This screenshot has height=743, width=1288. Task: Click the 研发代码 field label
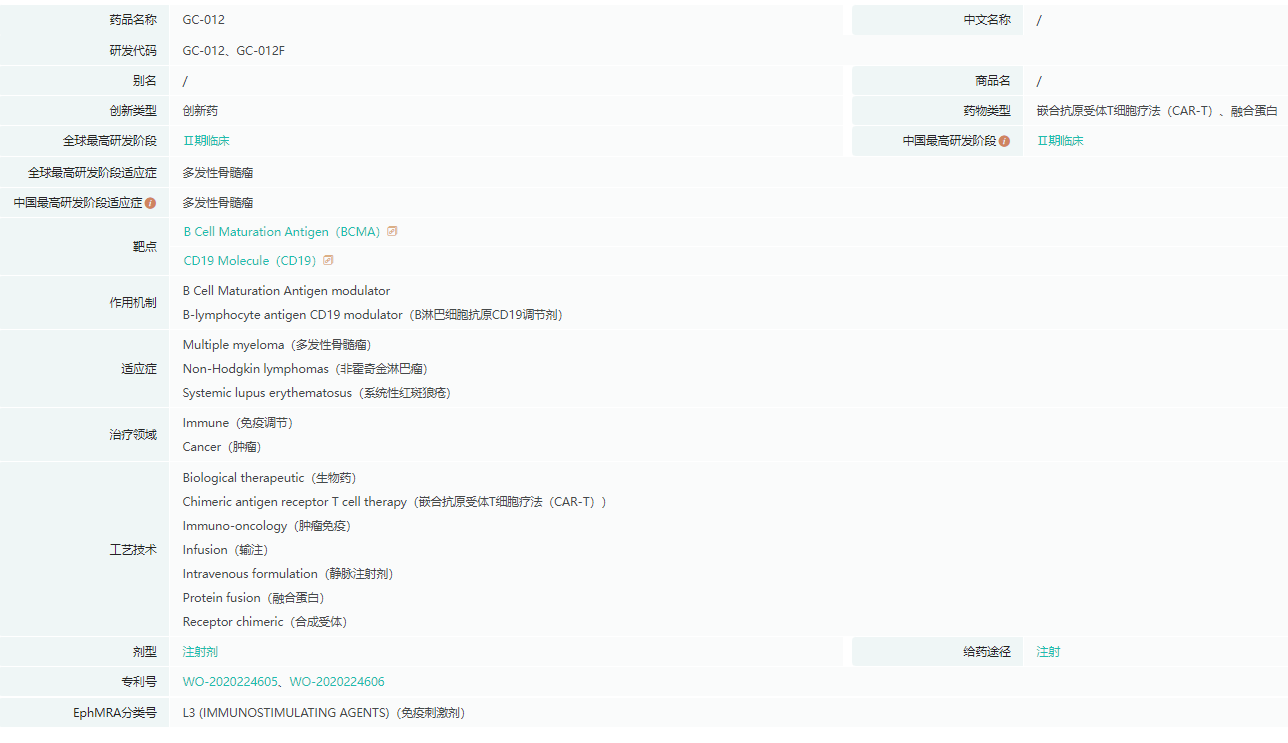pos(133,51)
